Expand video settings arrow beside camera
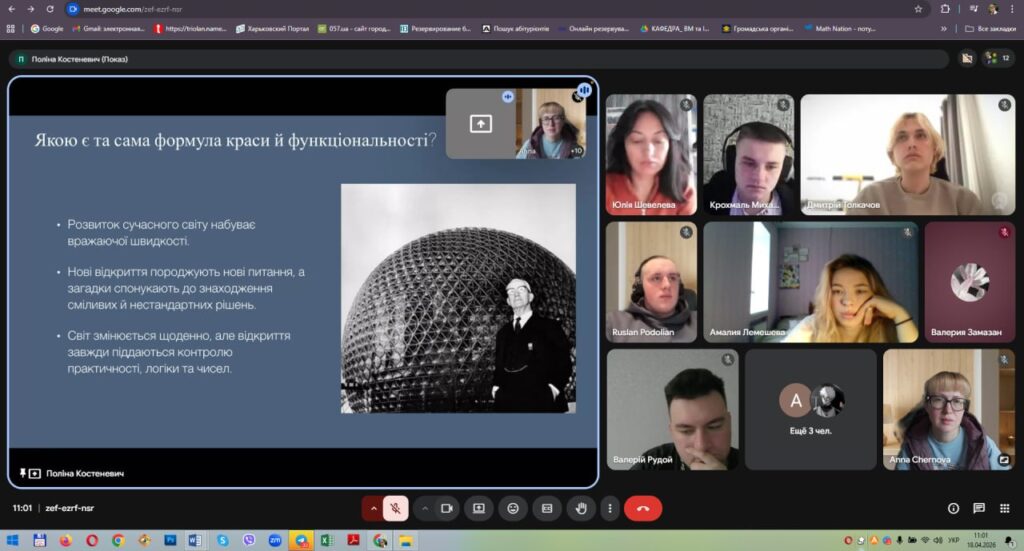1024x551 pixels. coord(424,508)
